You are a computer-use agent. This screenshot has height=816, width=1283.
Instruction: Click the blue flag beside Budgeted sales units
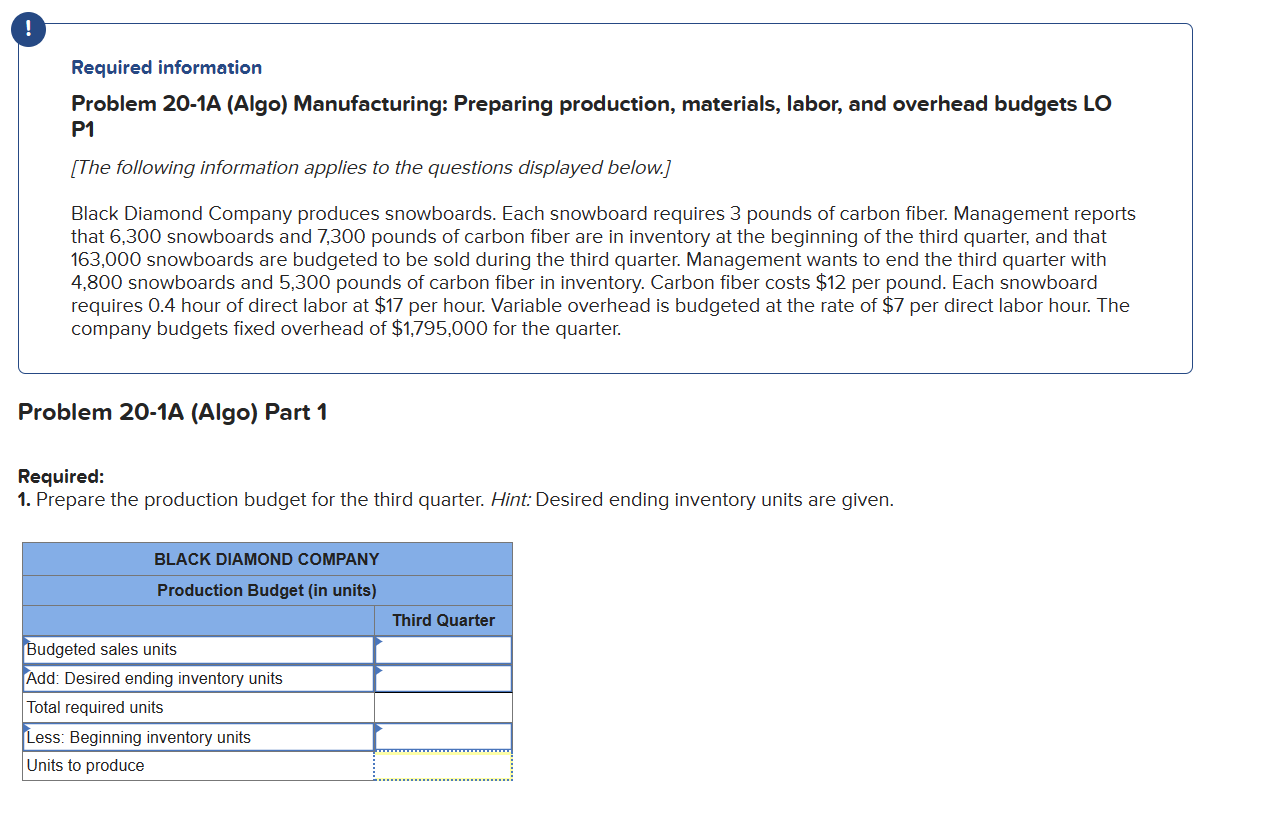[x=26, y=641]
